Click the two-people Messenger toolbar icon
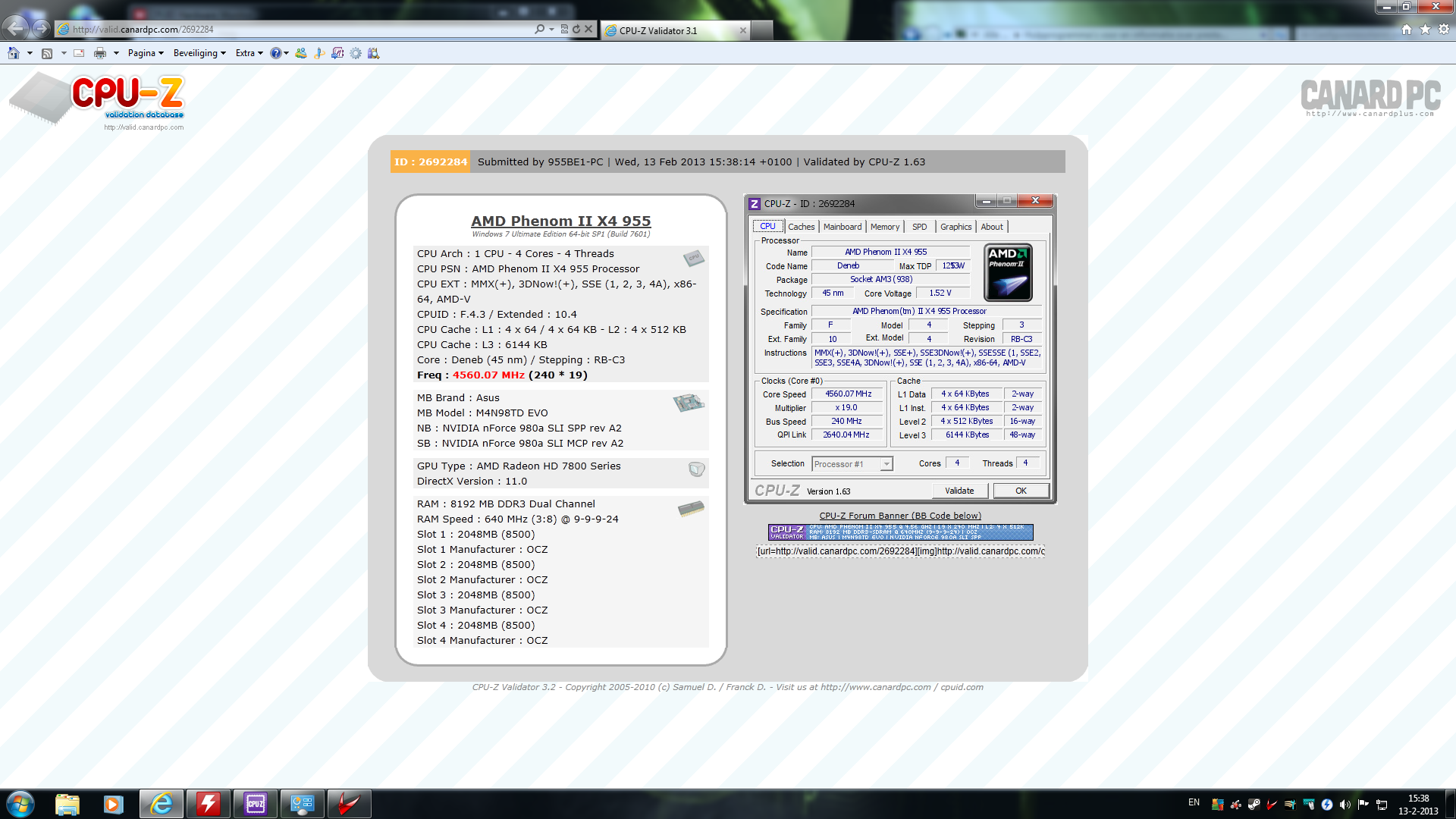This screenshot has height=819, width=1456. point(301,53)
